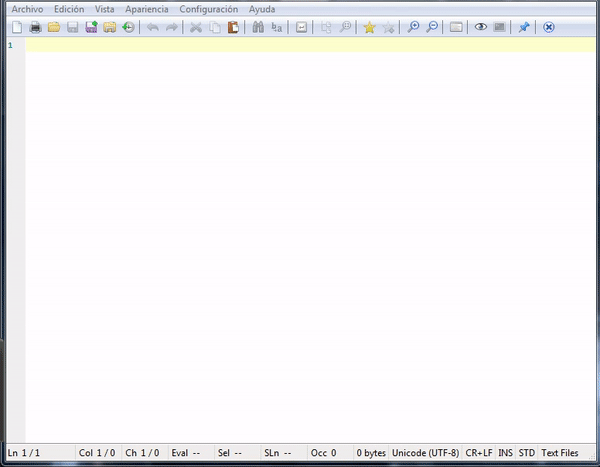Toggle INS insert mode in status bar

(x=505, y=453)
